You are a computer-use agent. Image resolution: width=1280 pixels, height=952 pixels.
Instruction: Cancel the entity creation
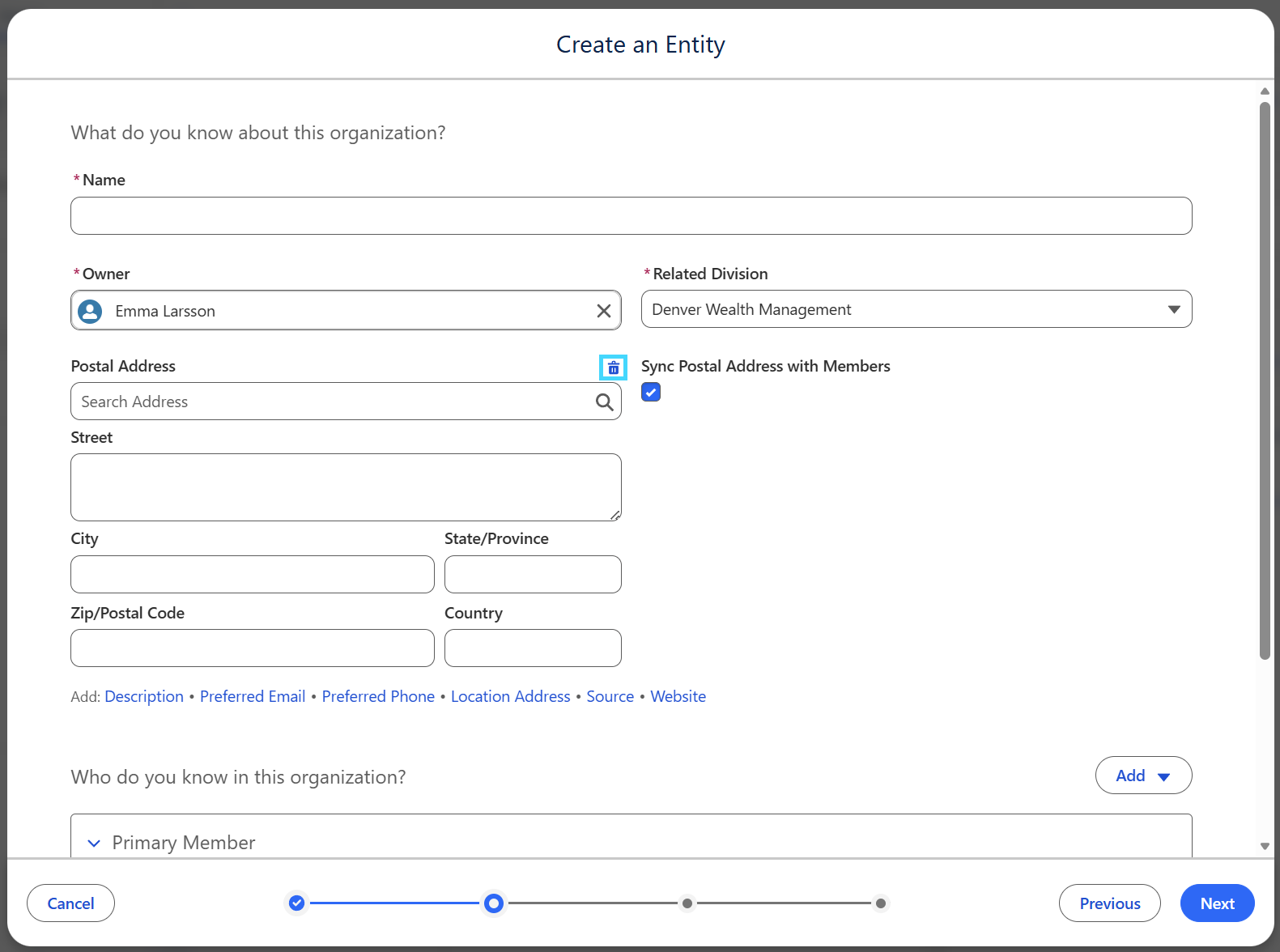70,903
